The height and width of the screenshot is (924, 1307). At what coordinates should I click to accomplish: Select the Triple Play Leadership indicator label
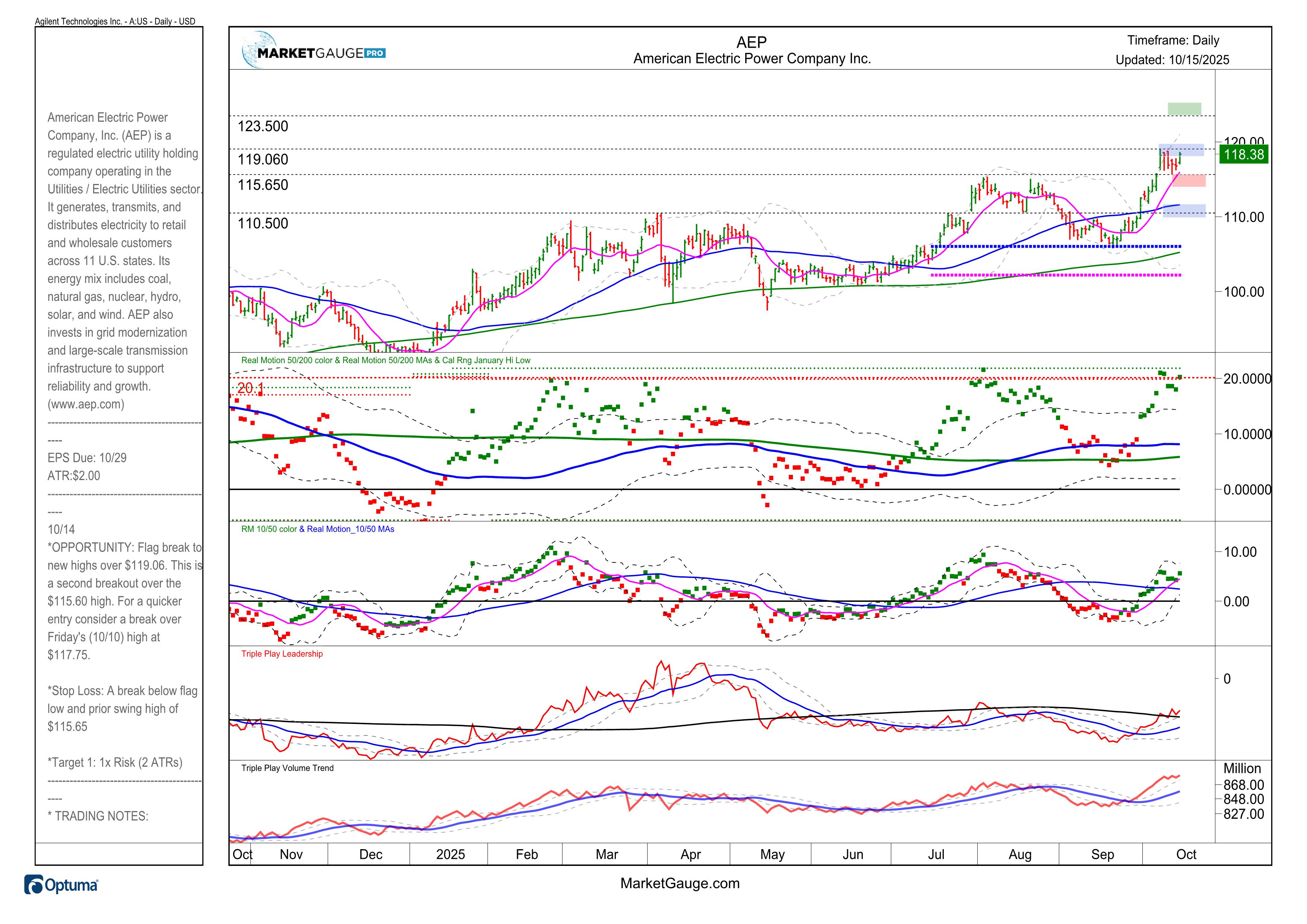282,654
